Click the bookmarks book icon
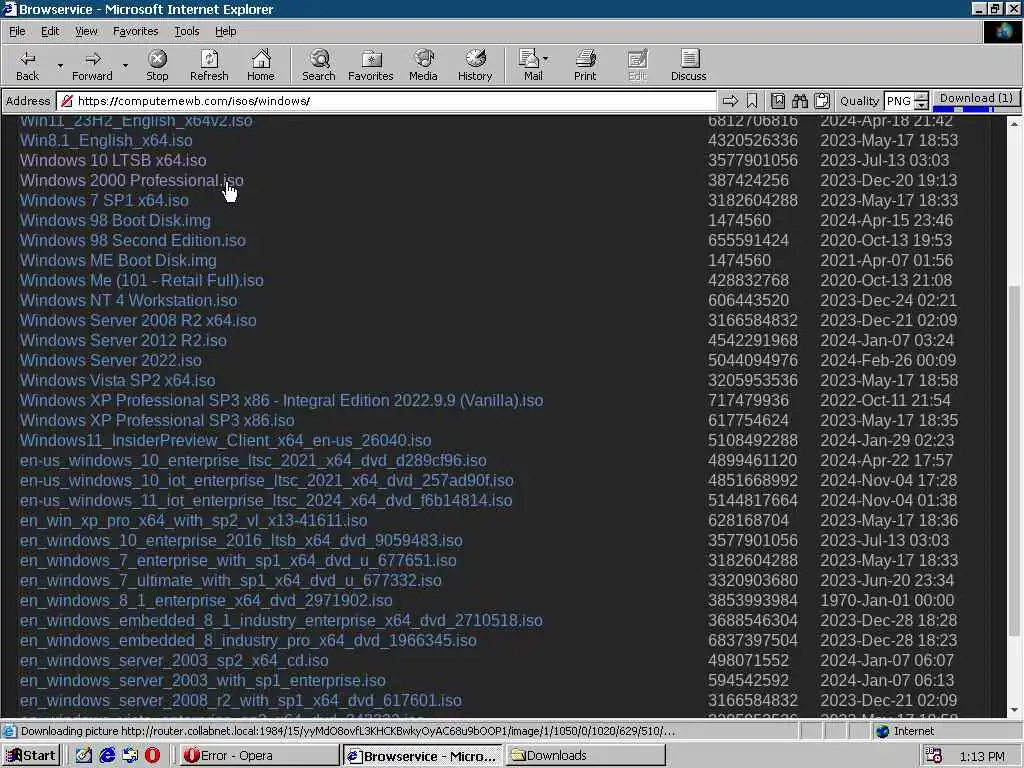Screen dimensions: 1024x768 tap(778, 101)
